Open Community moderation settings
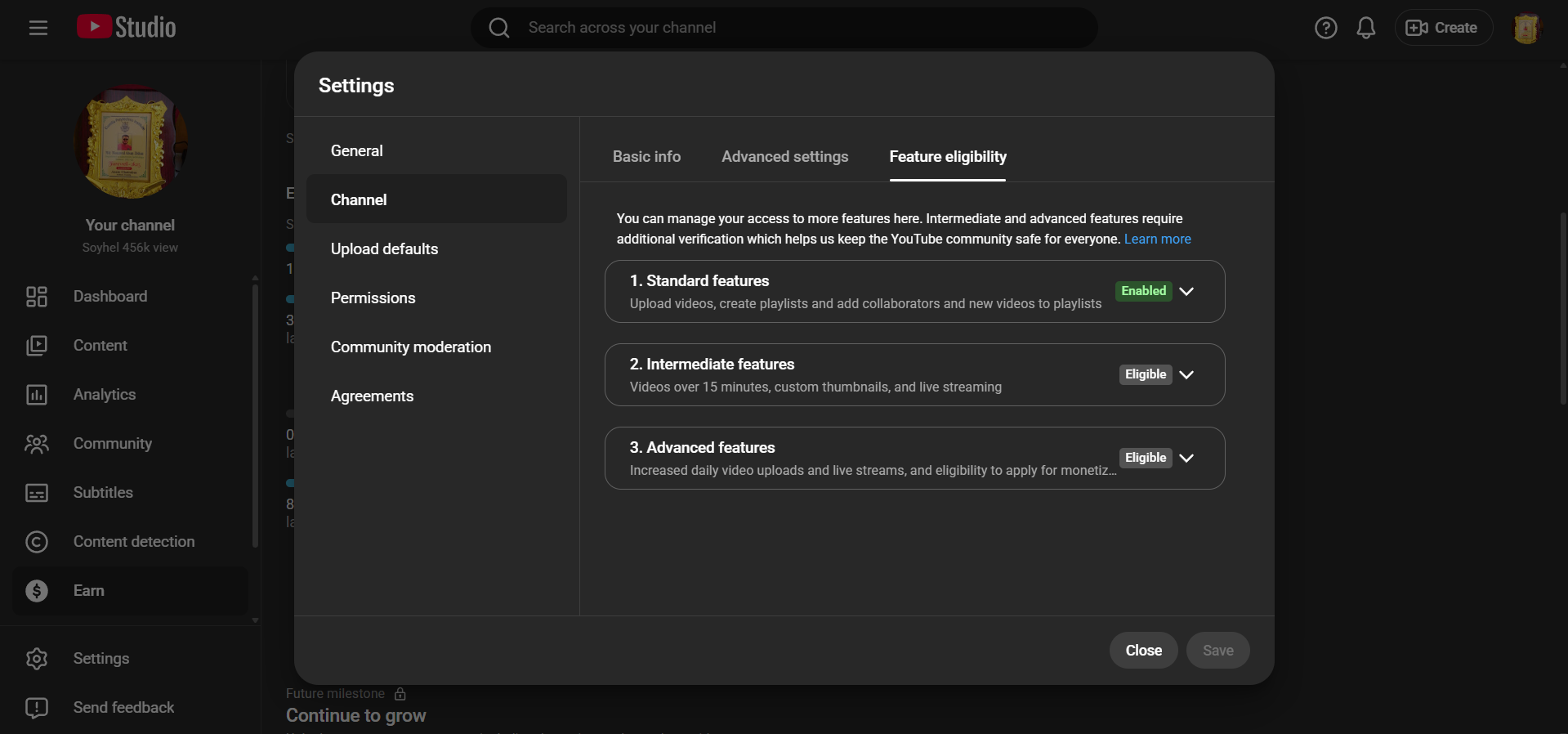 pyautogui.click(x=410, y=347)
